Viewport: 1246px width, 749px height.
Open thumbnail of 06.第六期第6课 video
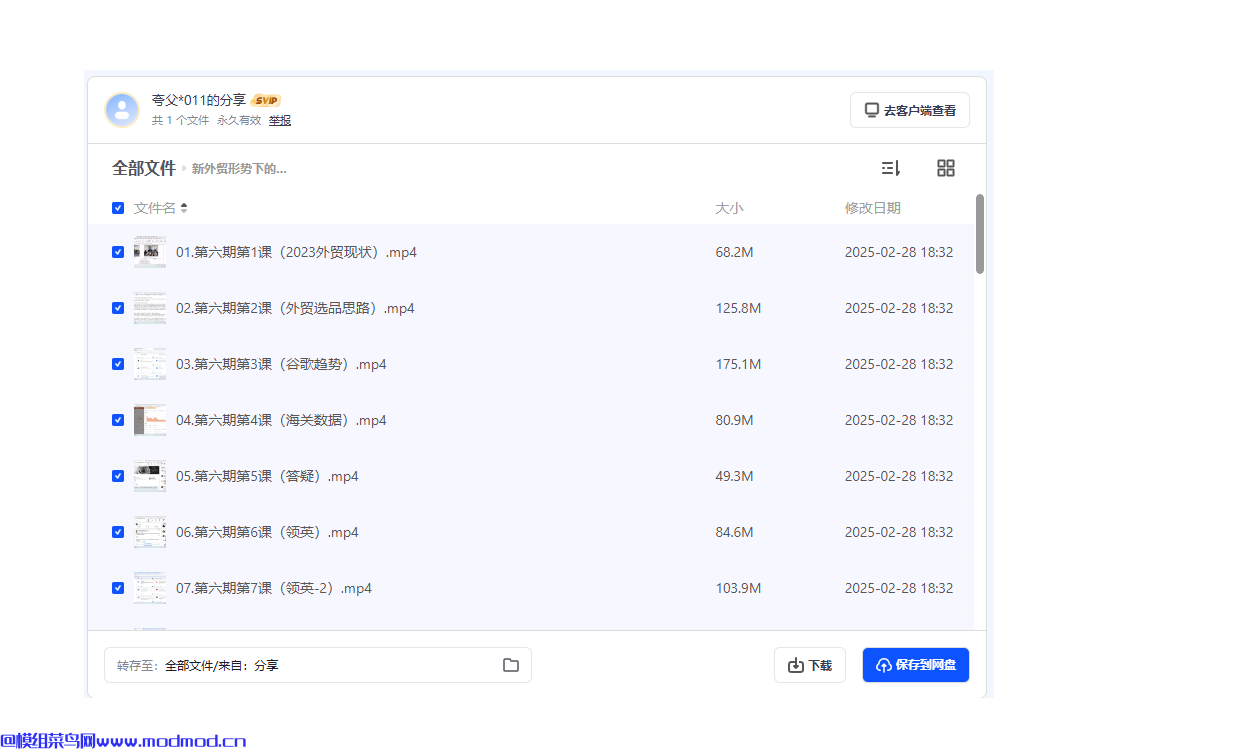pos(150,532)
